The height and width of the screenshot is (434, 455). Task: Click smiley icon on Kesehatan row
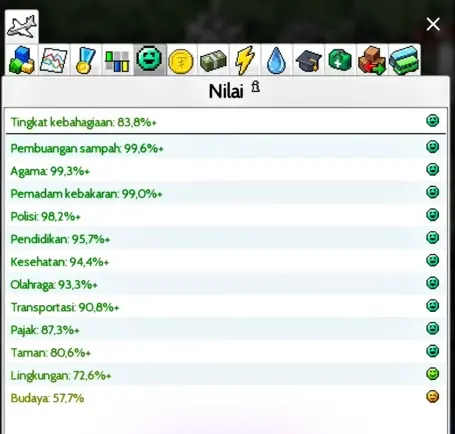tap(432, 260)
